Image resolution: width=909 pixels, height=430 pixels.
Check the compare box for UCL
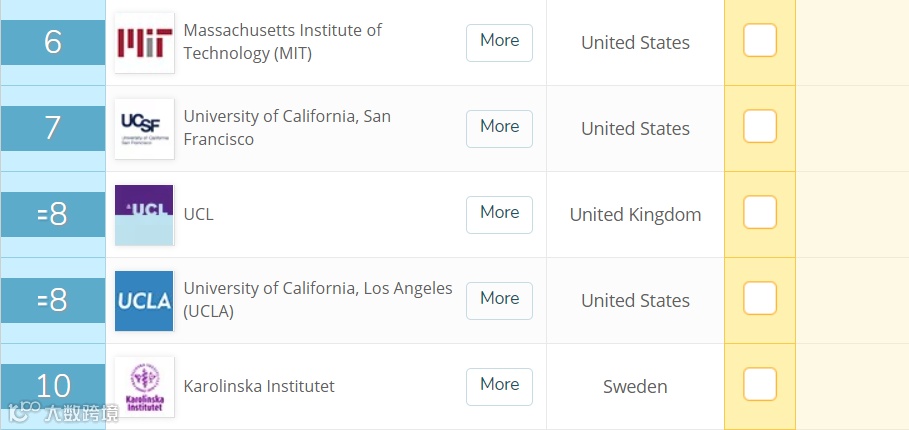tap(760, 214)
